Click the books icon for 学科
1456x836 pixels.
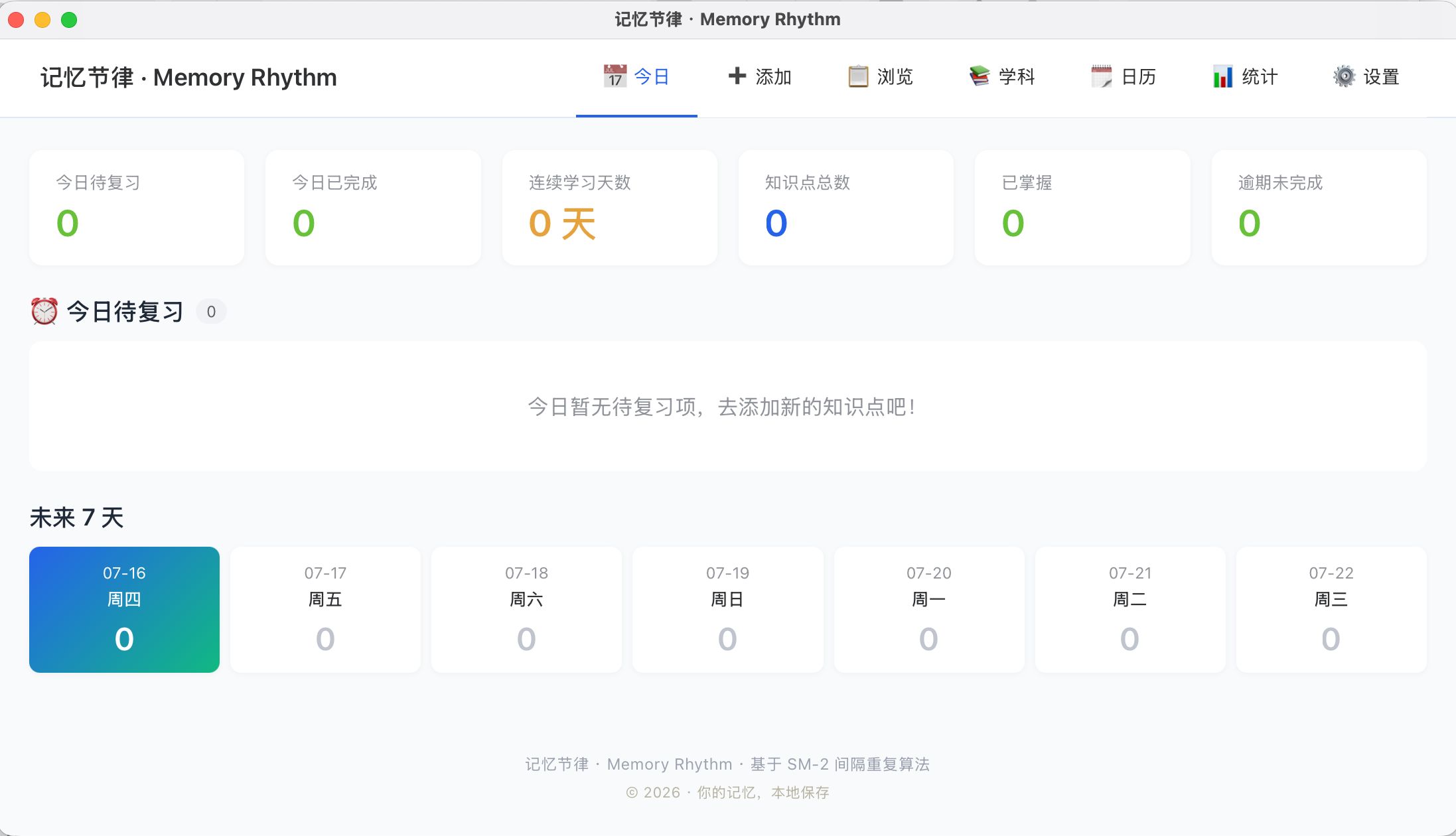(979, 76)
